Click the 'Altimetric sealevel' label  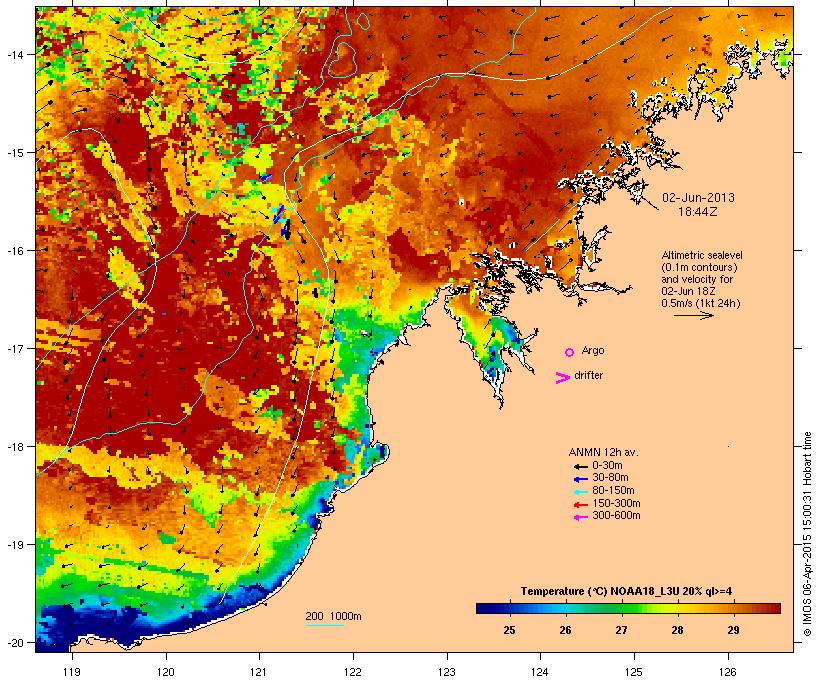[702, 255]
